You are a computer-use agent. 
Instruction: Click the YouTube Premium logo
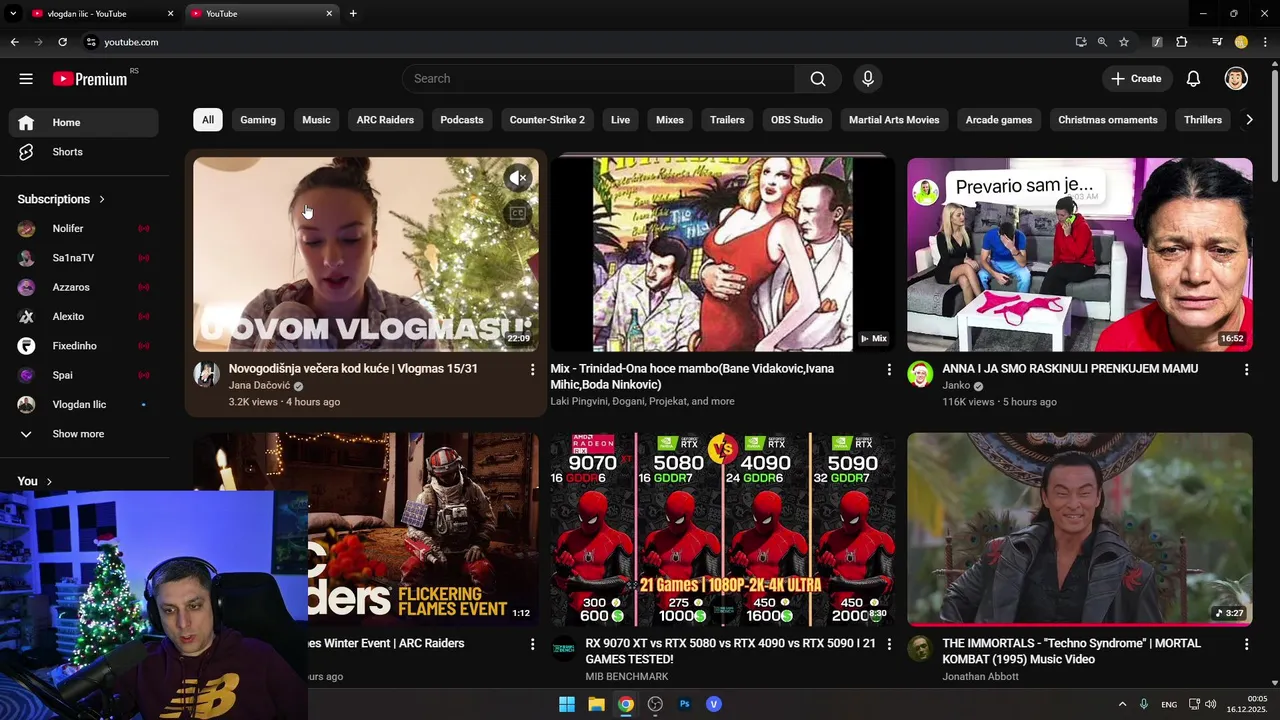(x=90, y=79)
